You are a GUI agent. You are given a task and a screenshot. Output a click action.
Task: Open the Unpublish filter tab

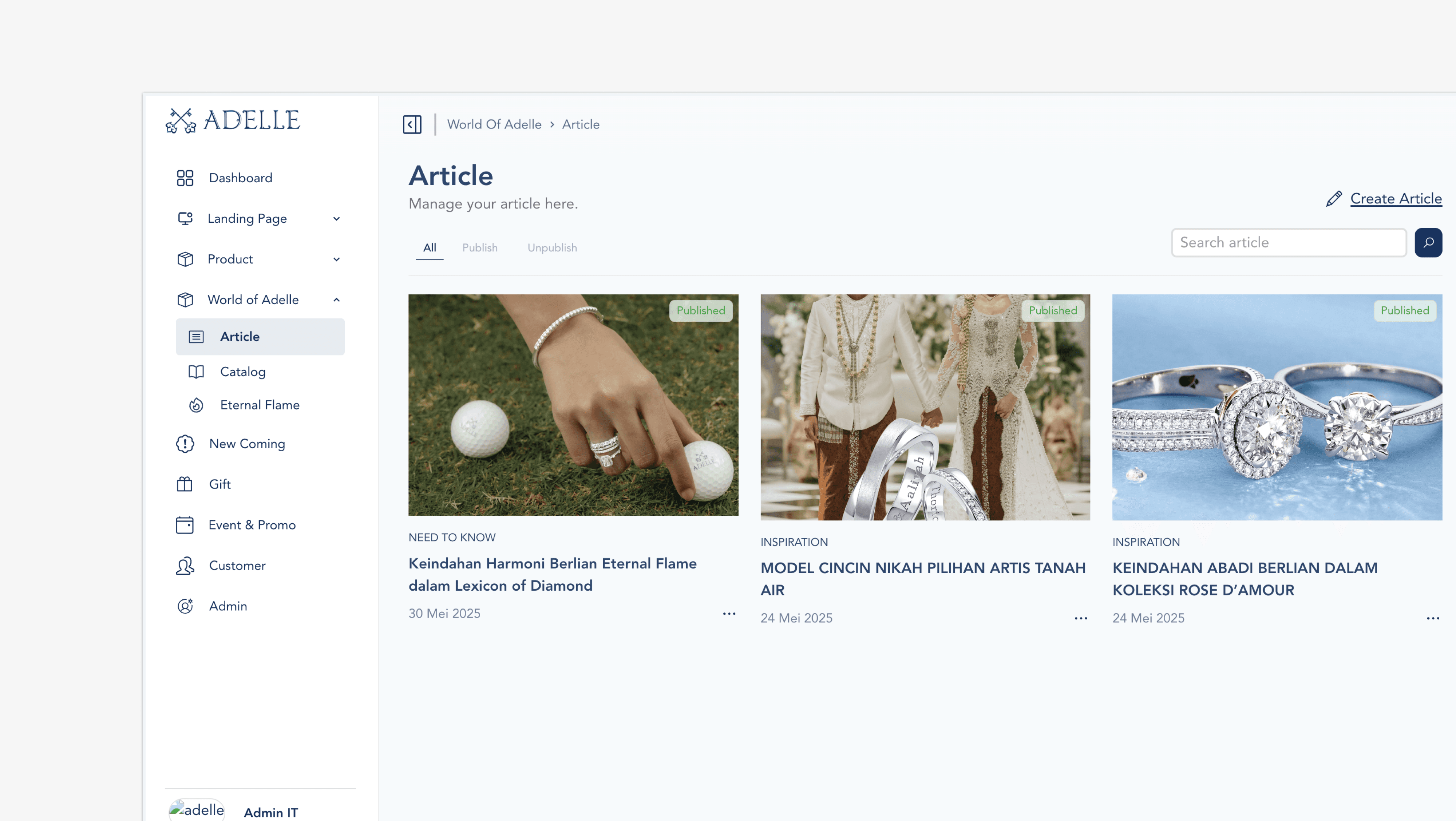pos(552,247)
